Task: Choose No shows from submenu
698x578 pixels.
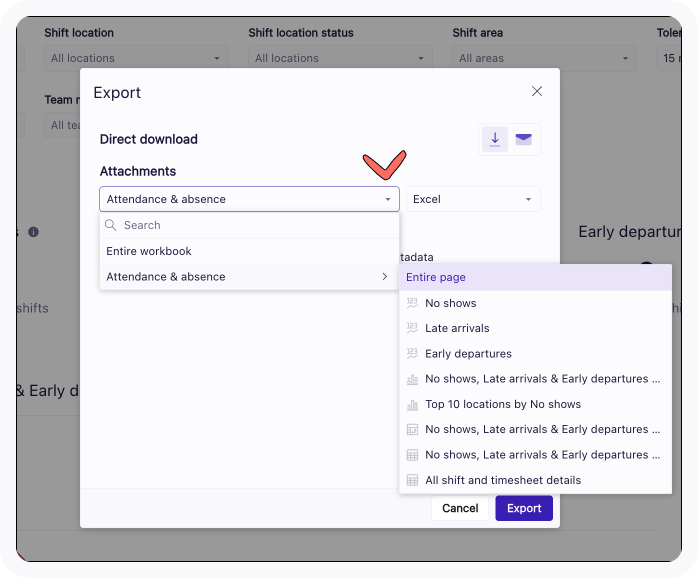Action: (536, 303)
